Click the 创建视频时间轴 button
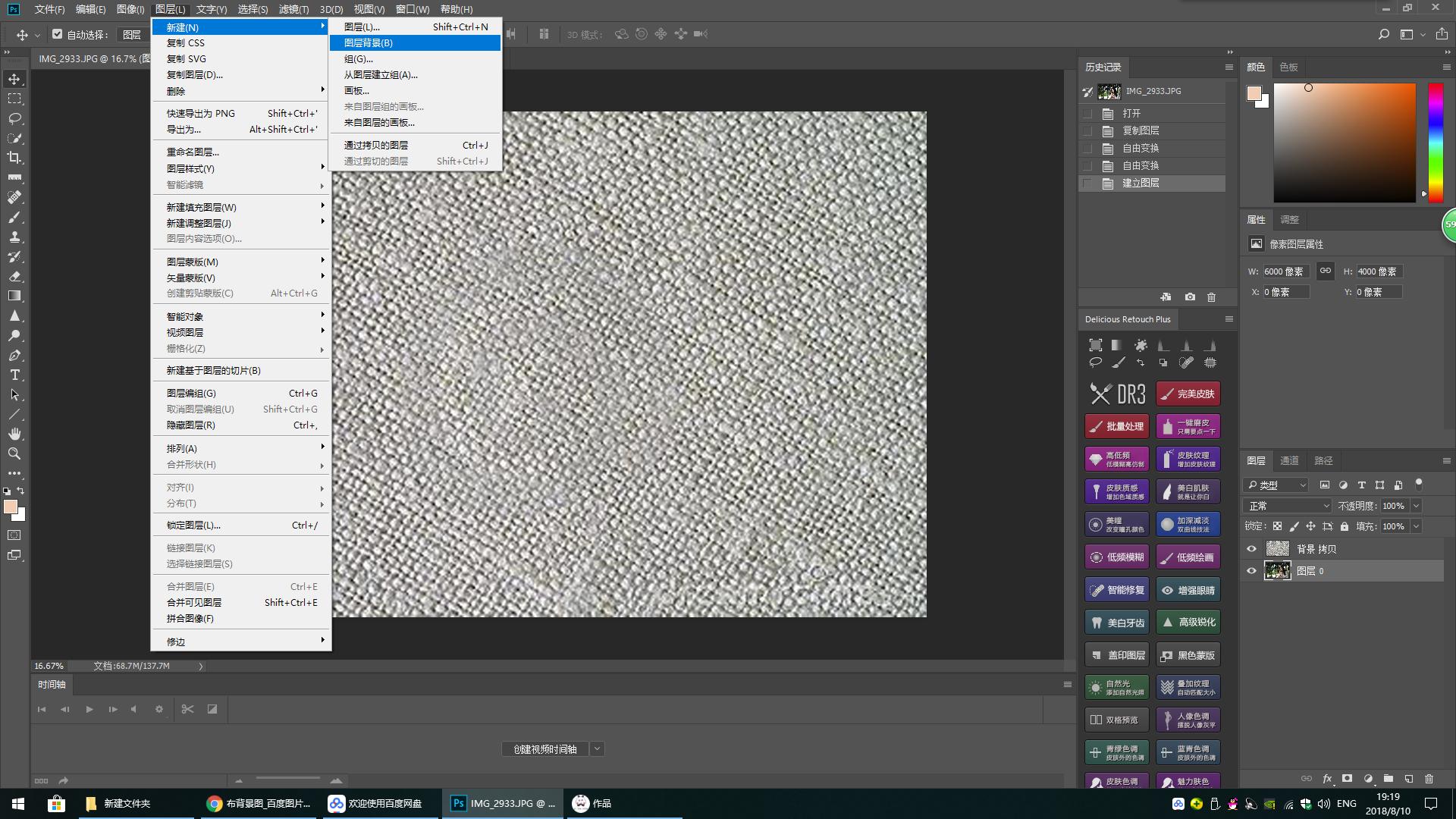This screenshot has width=1456, height=819. [x=544, y=749]
